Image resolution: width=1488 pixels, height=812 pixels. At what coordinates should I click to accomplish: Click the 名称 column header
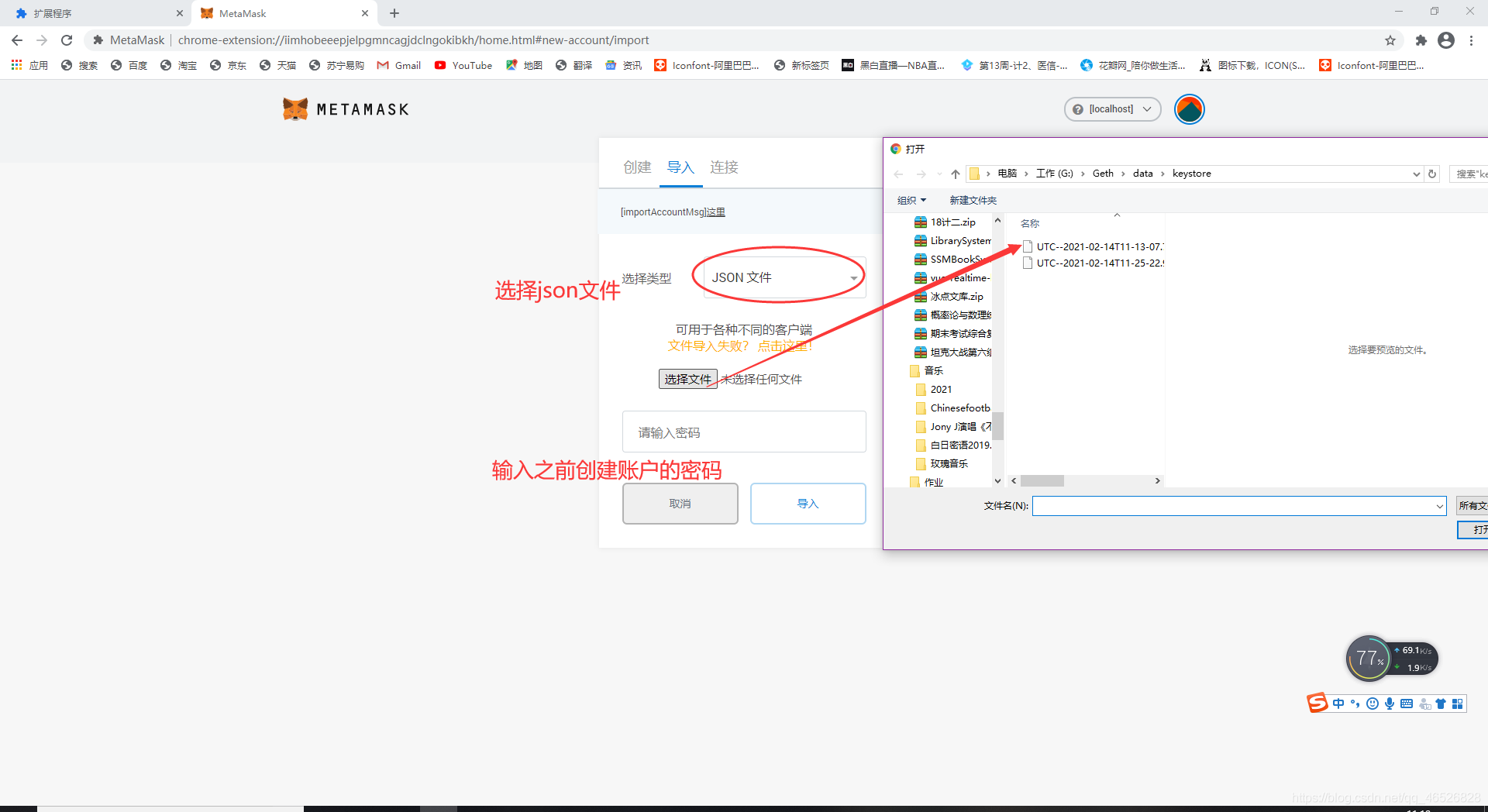[x=1030, y=223]
